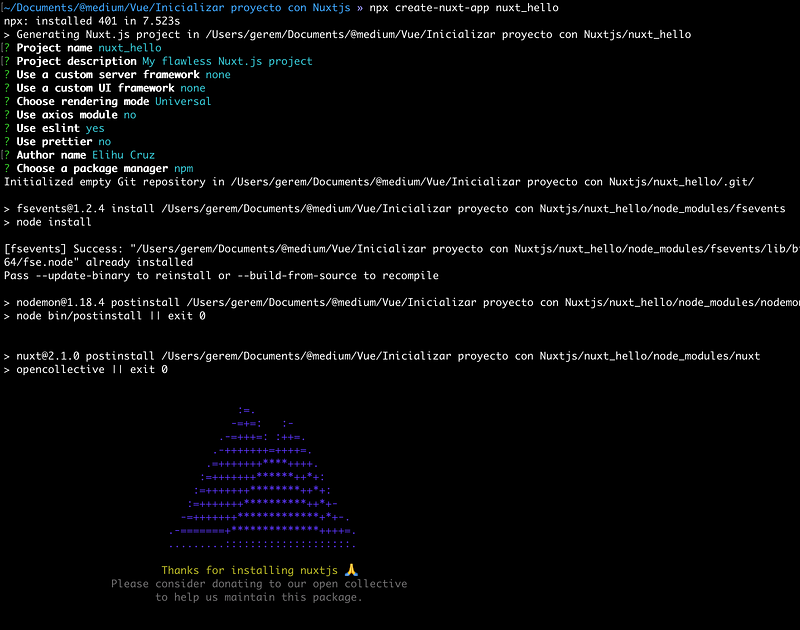Click the 'Use axios module' prompt line

click(70, 115)
